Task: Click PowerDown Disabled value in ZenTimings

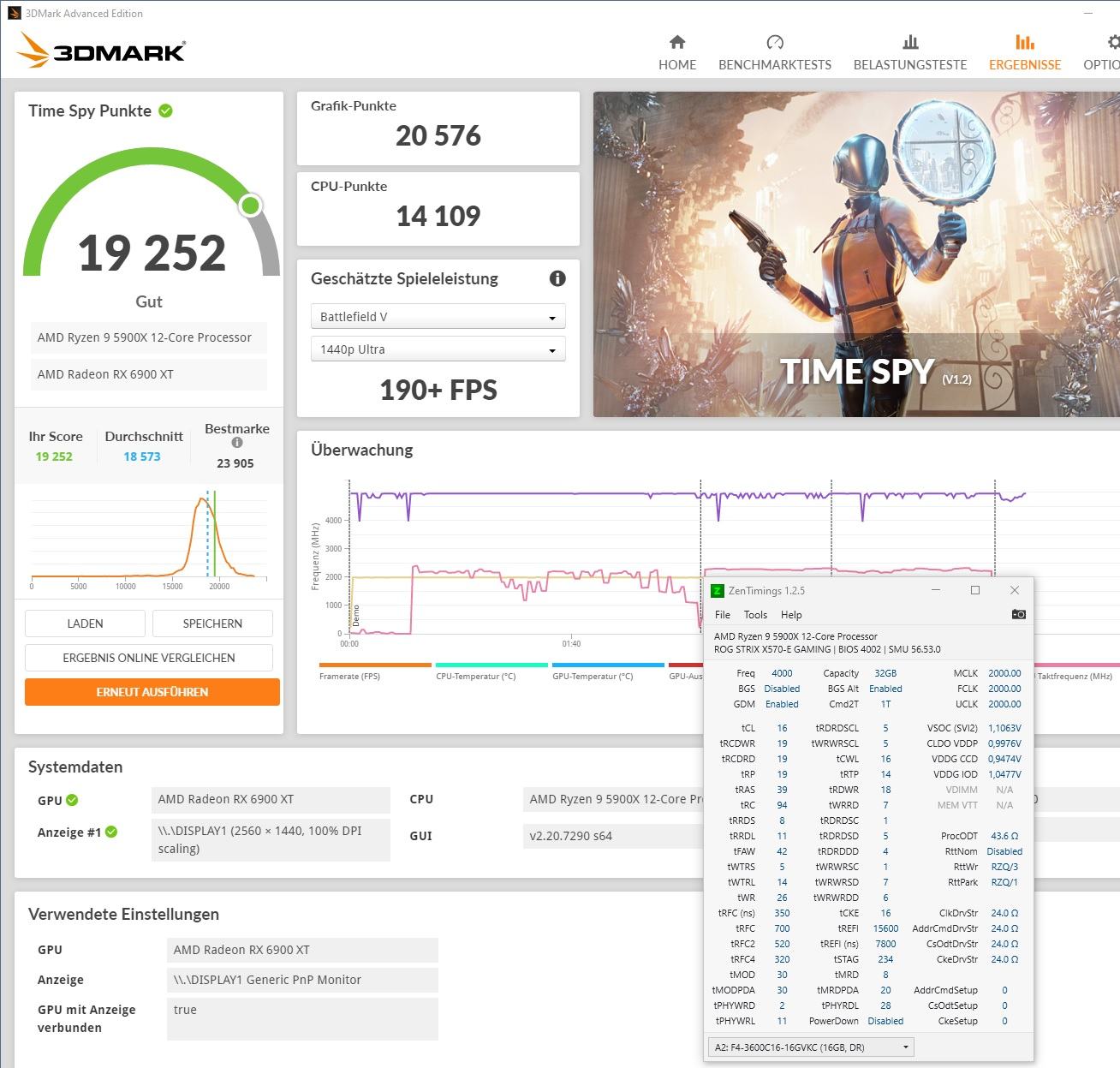Action: pyautogui.click(x=885, y=1021)
